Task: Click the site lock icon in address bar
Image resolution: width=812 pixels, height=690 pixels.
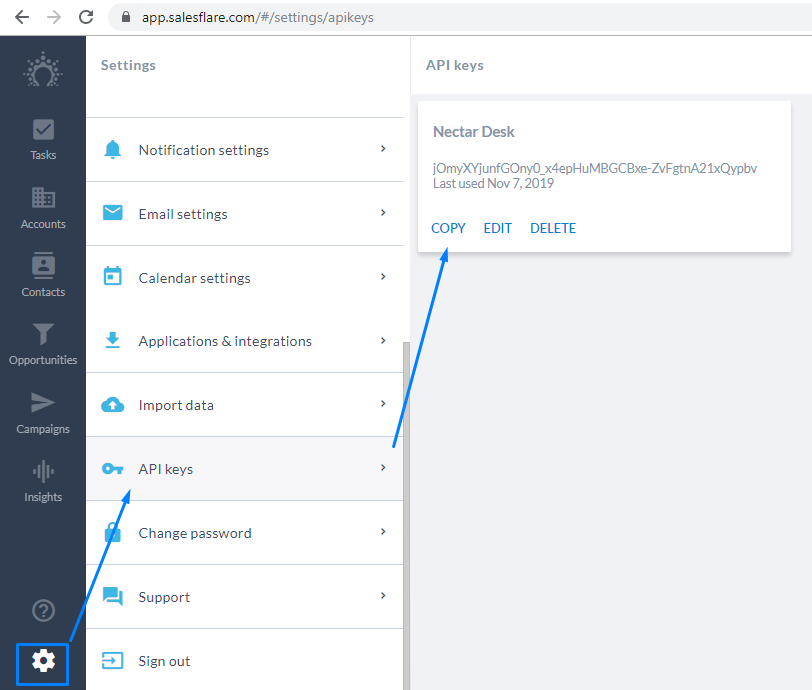Action: pos(126,17)
